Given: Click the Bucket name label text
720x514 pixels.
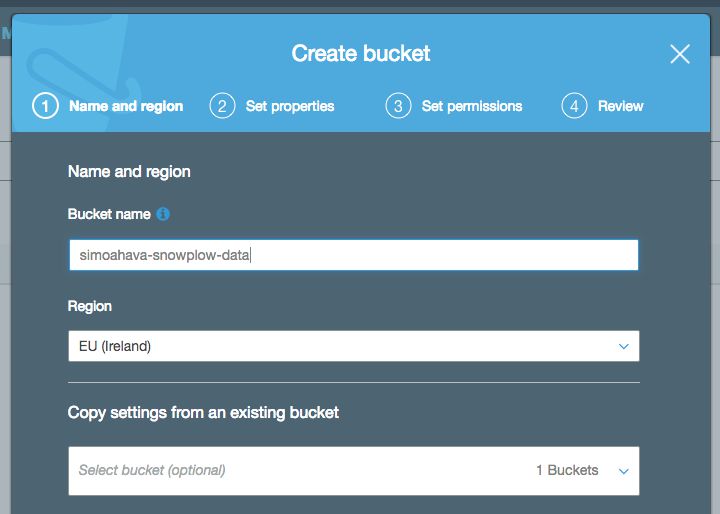Looking at the screenshot, I should (x=109, y=214).
